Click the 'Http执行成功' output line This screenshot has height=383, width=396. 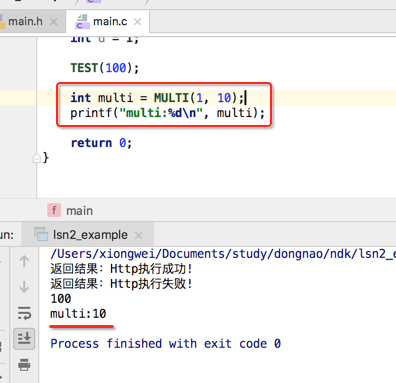122,269
